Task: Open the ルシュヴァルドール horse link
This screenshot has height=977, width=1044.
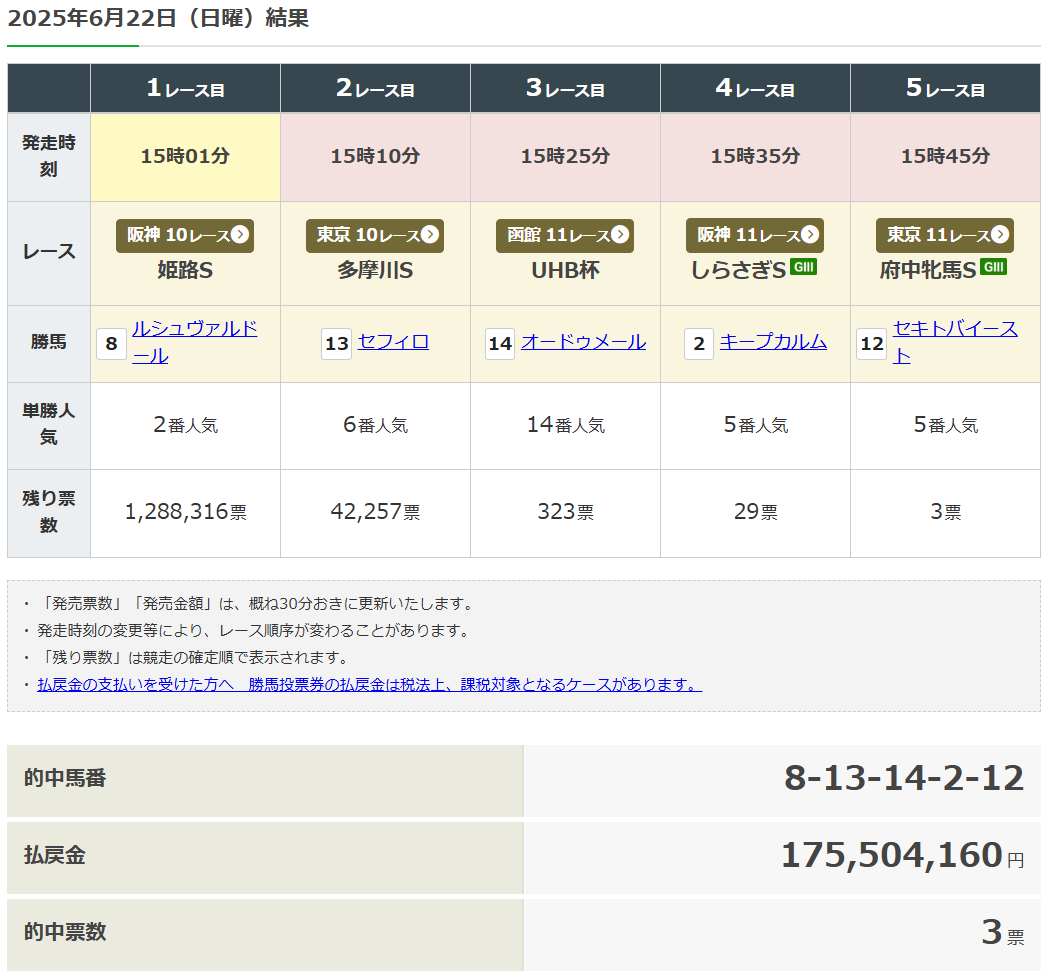Action: pos(194,342)
